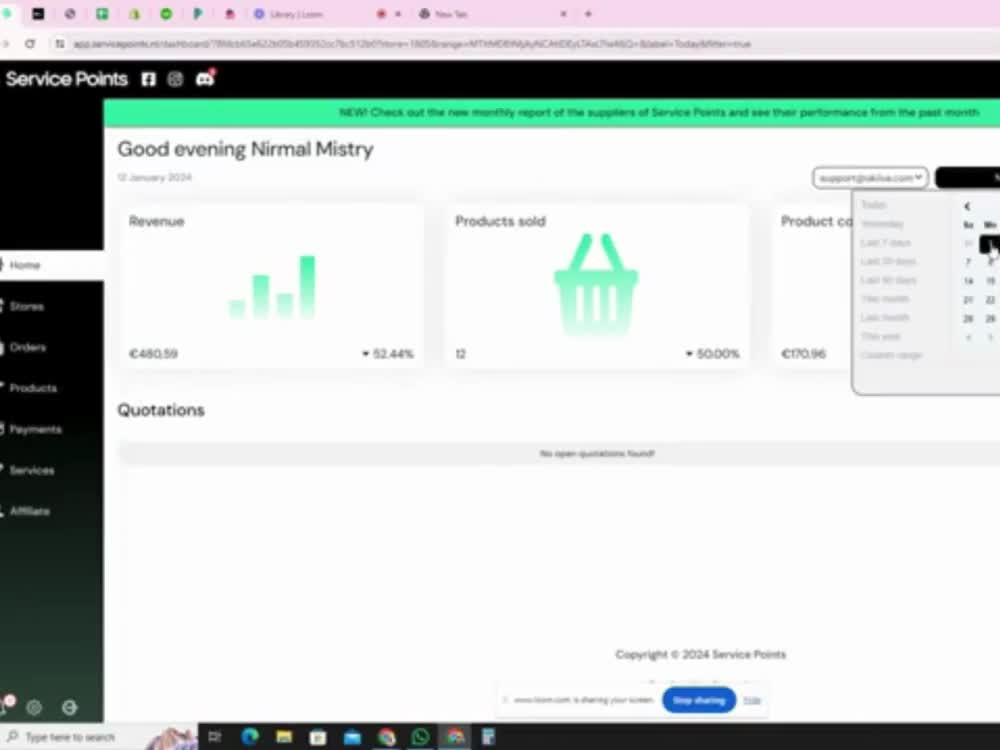Screen dimensions: 1000x750
Task: Open WhatsApp from the taskbar
Action: click(x=420, y=737)
